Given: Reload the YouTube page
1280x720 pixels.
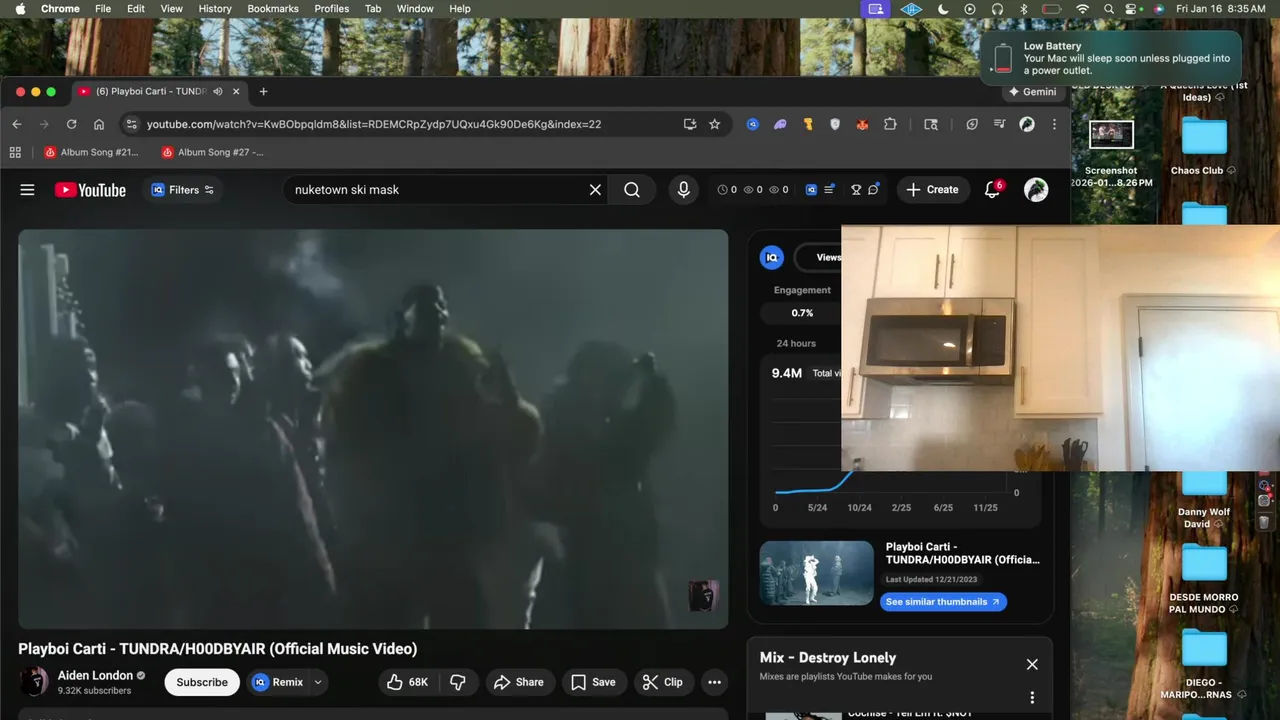Looking at the screenshot, I should tap(71, 124).
